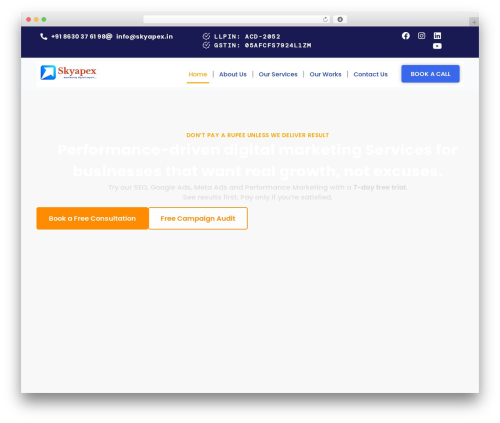Click the LLPIN checkmark icon

click(x=206, y=36)
